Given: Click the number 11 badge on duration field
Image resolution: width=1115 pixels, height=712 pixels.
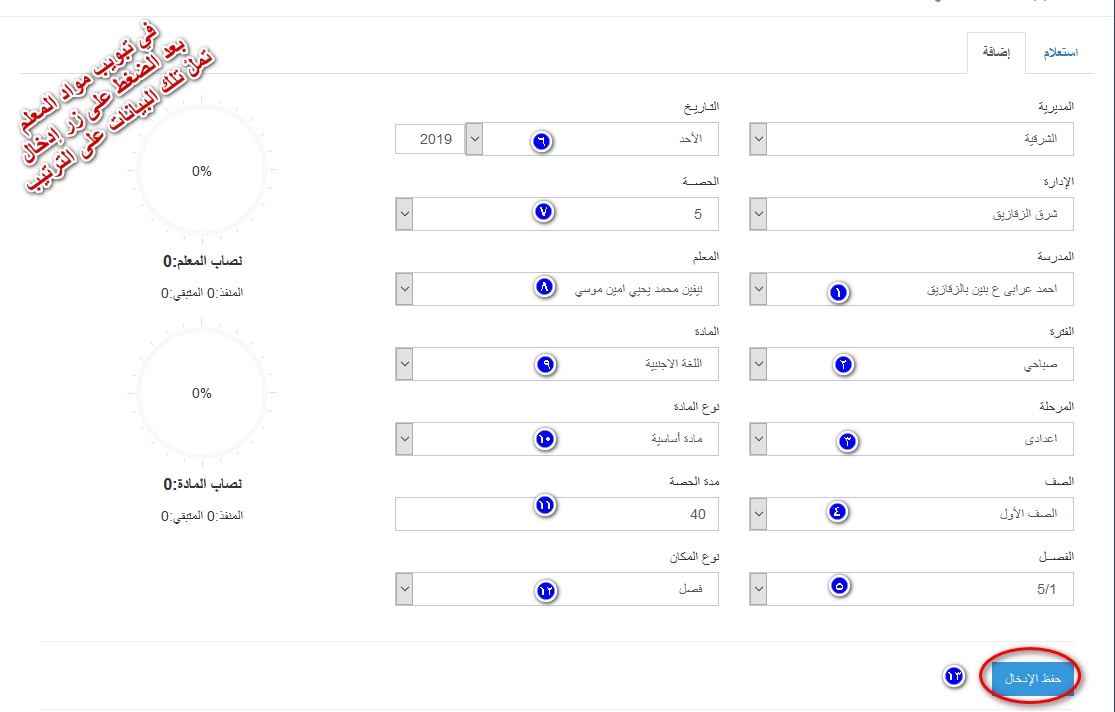Looking at the screenshot, I should pos(545,506).
